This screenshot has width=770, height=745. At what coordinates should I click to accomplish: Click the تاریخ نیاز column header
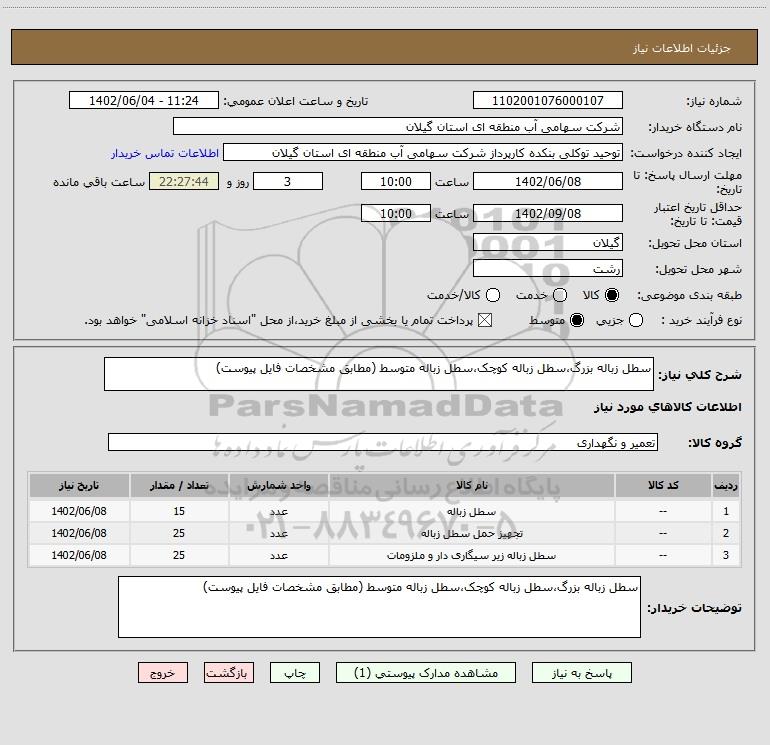point(79,486)
